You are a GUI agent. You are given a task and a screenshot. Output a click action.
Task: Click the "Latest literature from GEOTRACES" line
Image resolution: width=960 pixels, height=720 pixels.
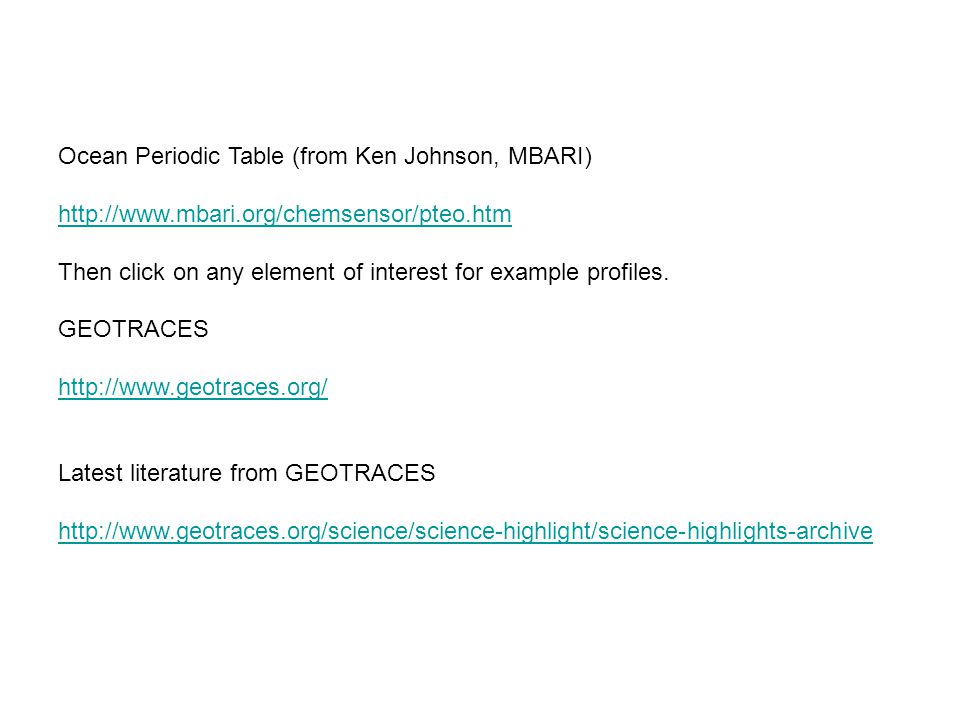point(247,473)
